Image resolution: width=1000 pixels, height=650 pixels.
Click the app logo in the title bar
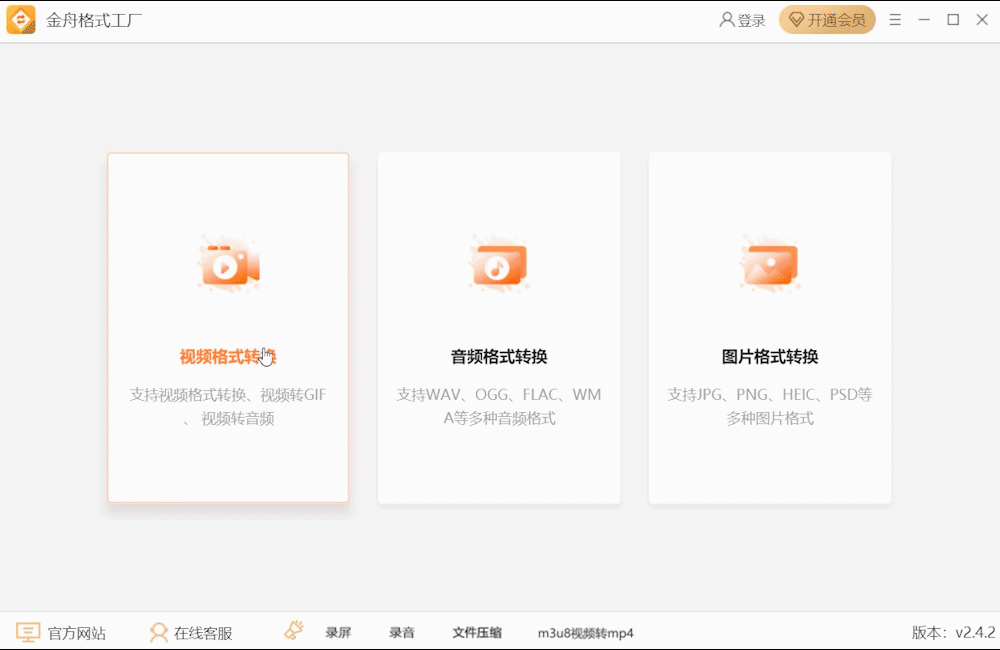pos(21,19)
